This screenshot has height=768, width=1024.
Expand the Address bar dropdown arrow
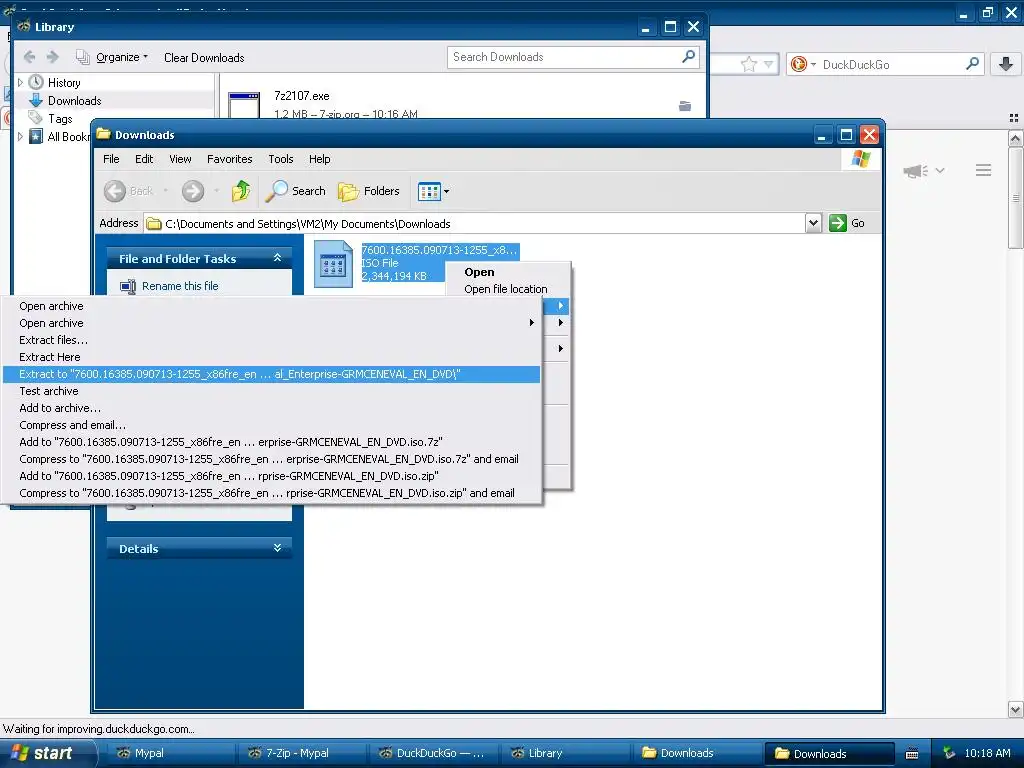coord(813,223)
